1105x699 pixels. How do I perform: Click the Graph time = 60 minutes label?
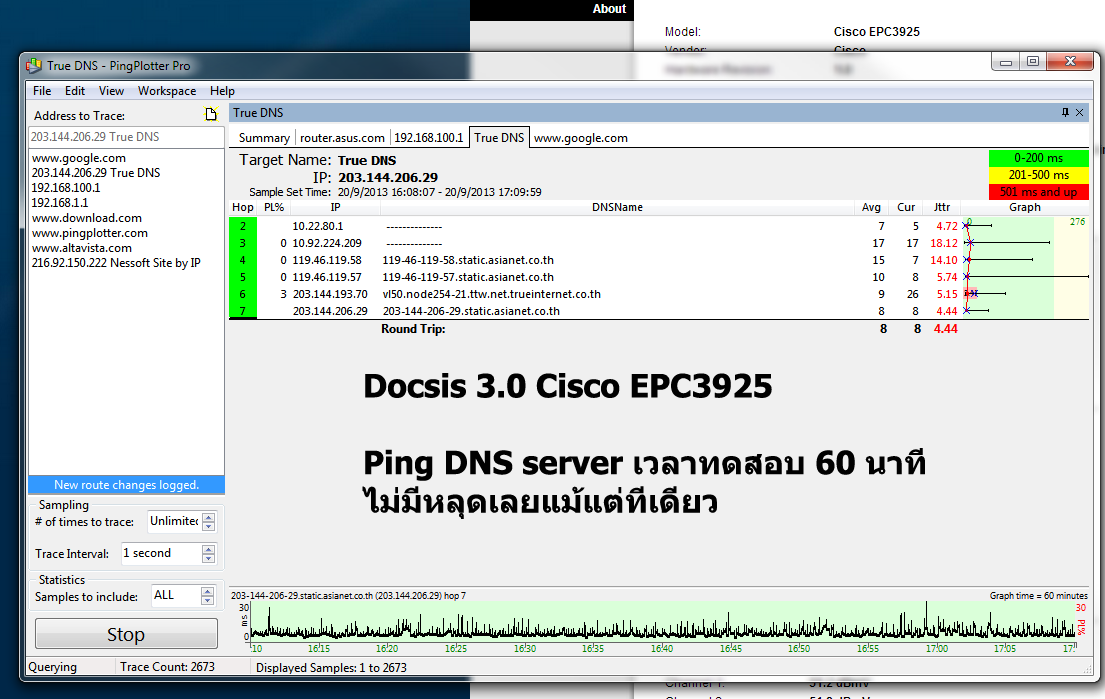1038,596
